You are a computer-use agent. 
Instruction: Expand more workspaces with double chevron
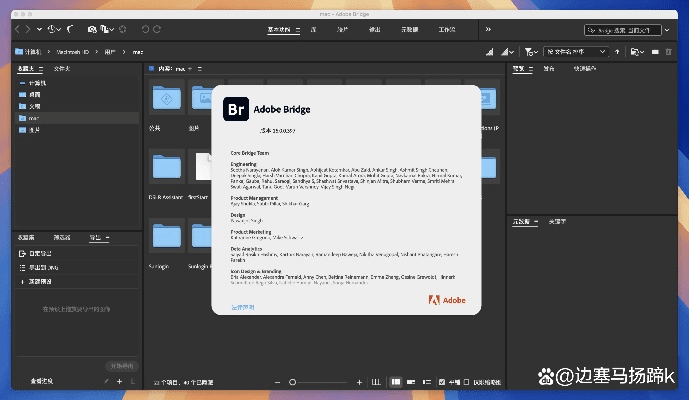[488, 29]
